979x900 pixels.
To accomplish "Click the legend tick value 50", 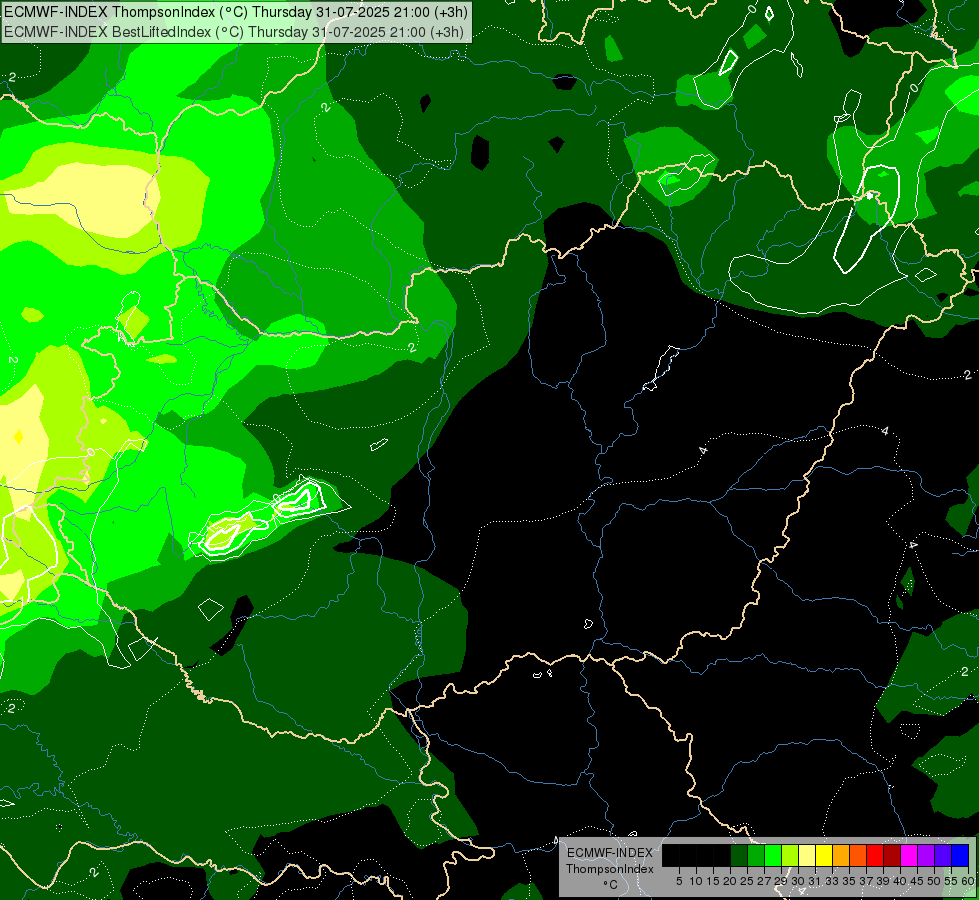I will (934, 881).
